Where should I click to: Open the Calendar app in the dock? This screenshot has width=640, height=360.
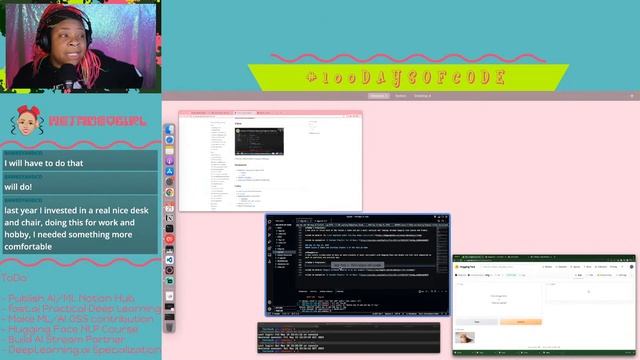pos(169,208)
